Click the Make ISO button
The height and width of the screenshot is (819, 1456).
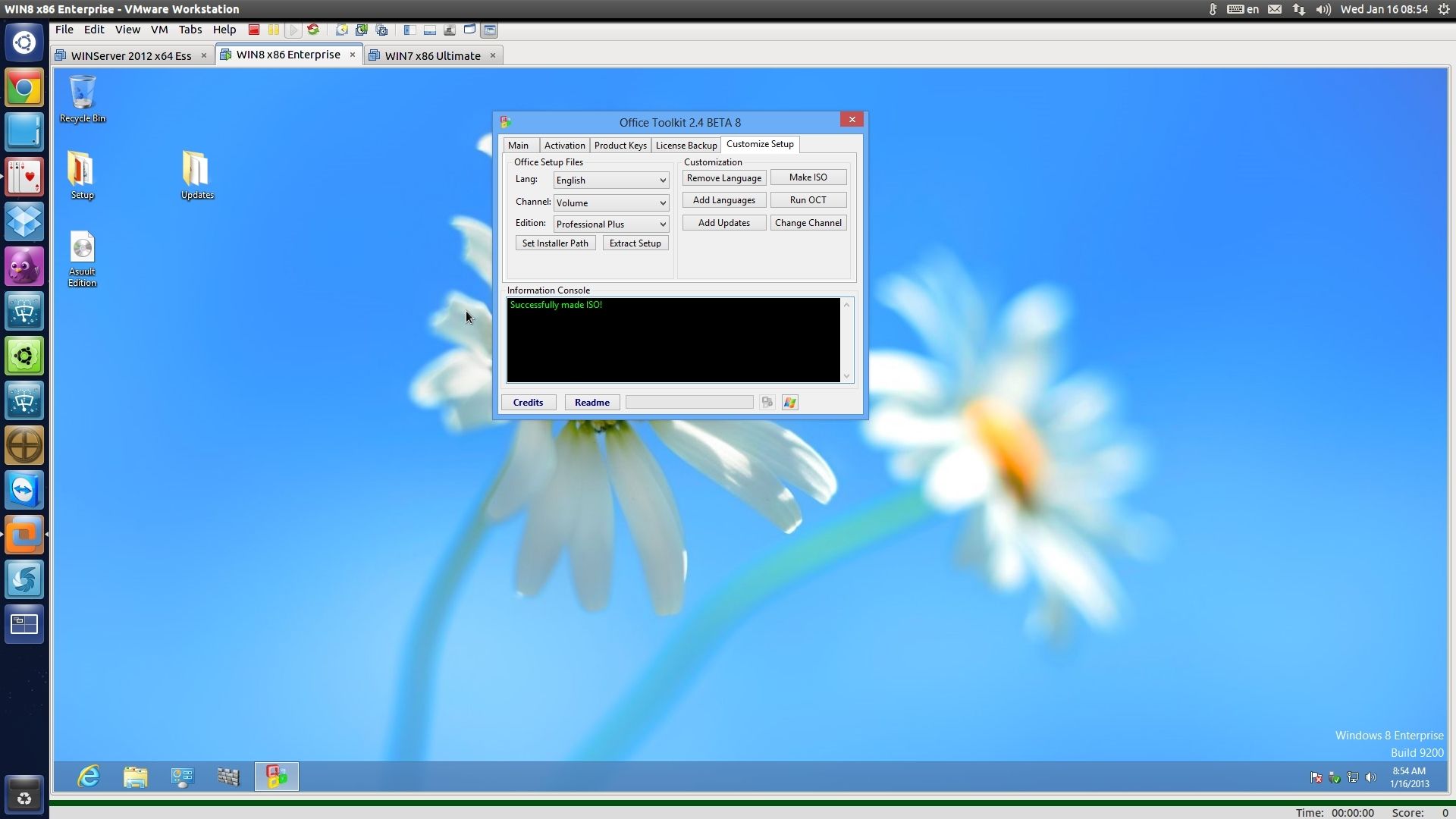click(x=808, y=177)
